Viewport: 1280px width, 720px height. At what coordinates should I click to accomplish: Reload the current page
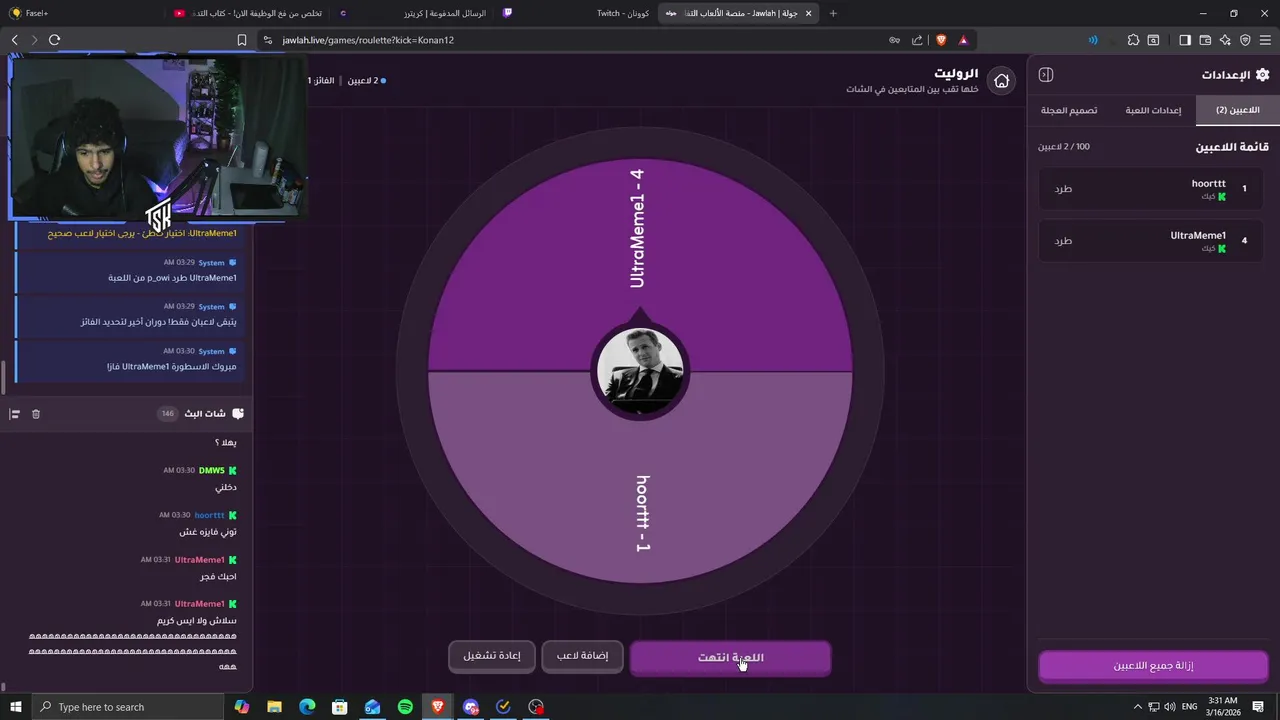point(54,40)
